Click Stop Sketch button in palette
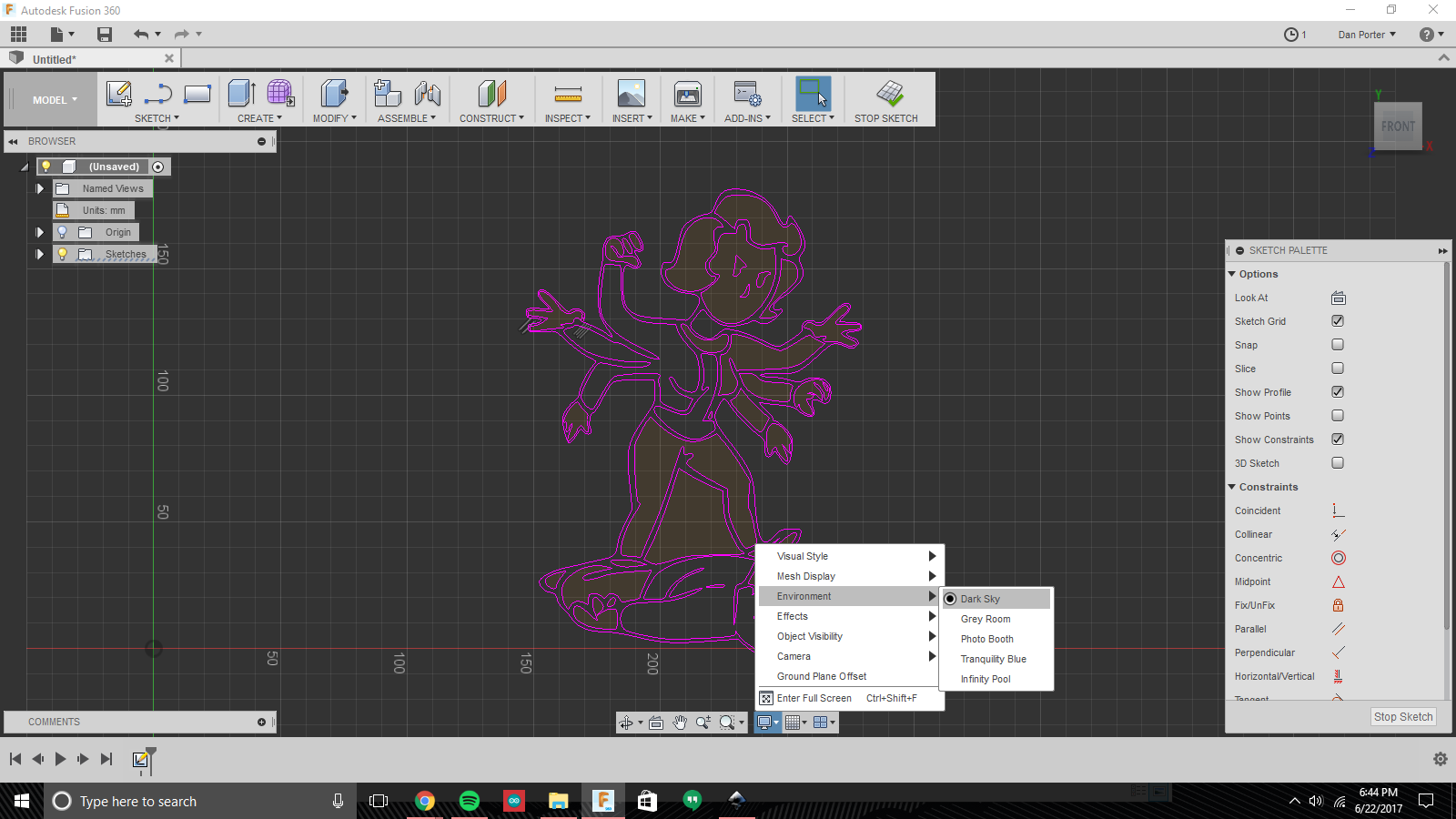1456x819 pixels. click(x=1403, y=717)
